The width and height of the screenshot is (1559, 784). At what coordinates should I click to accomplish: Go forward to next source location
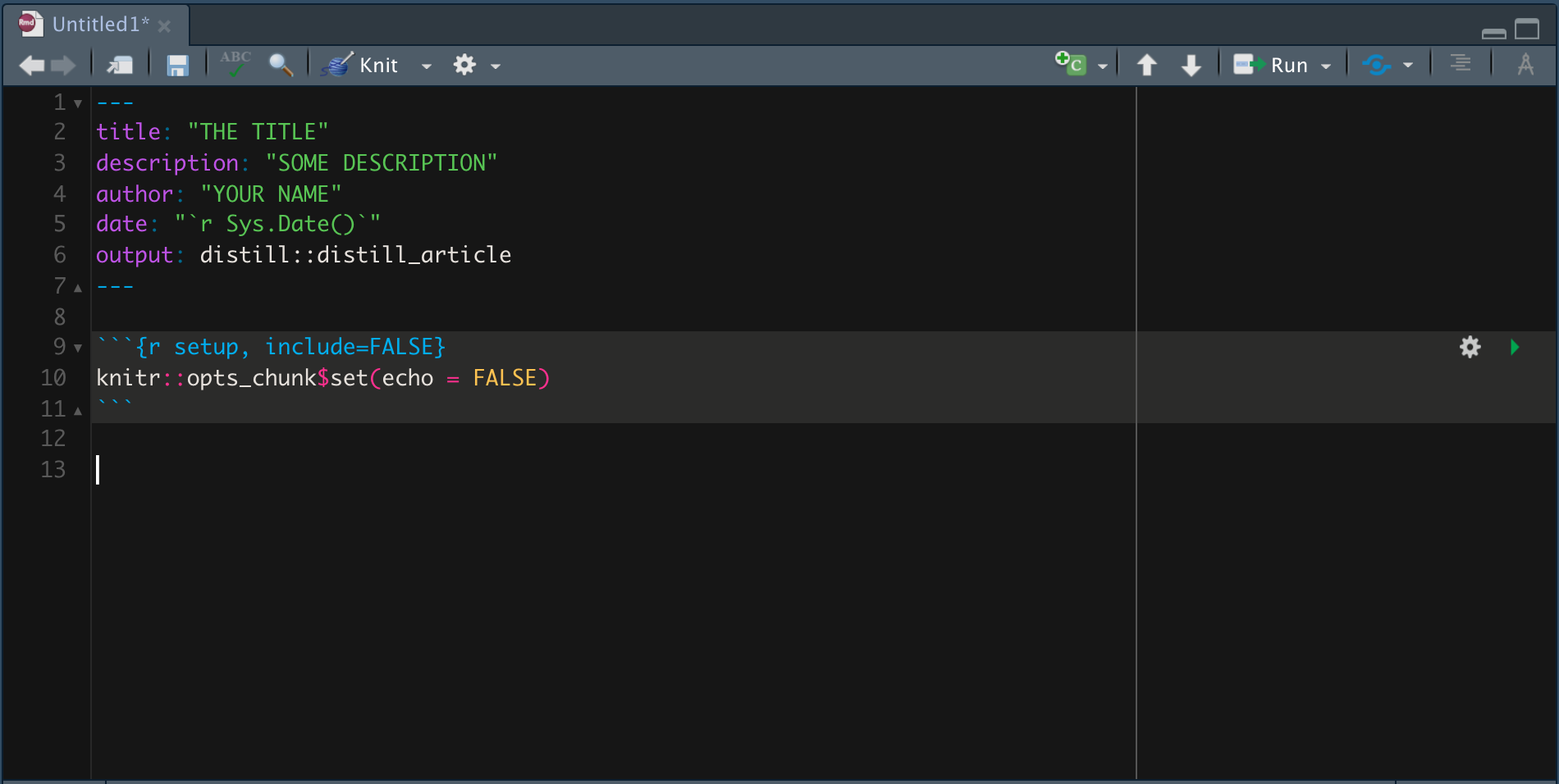coord(63,65)
